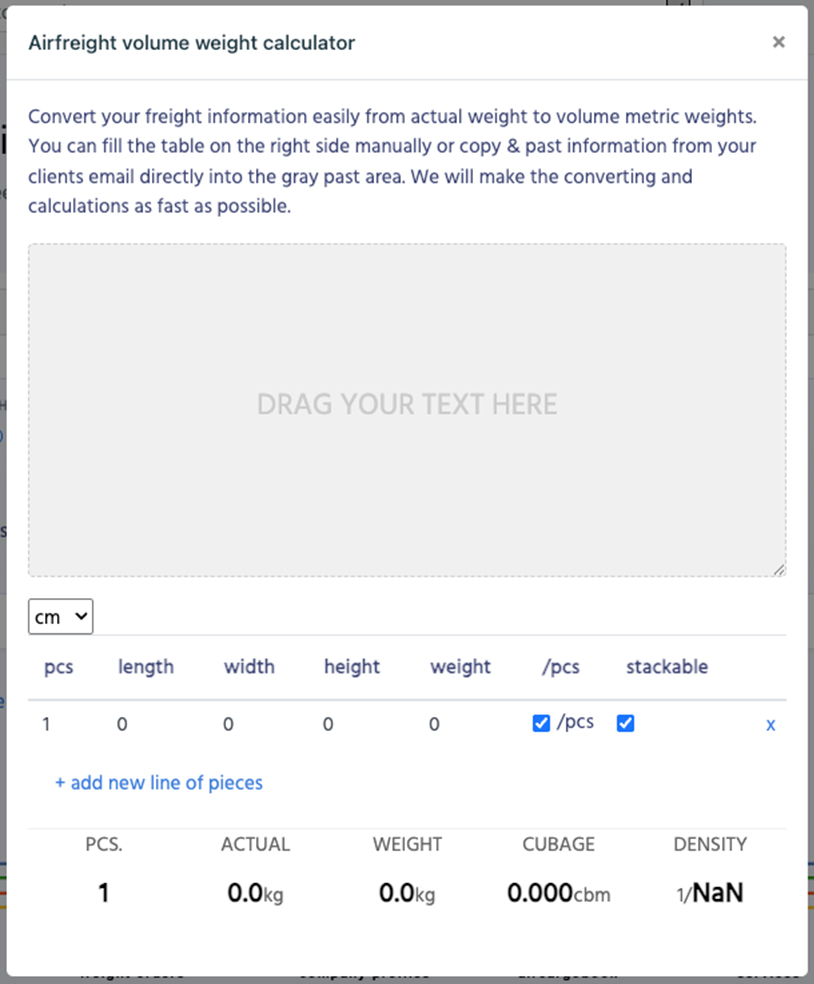The image size is (814, 984).
Task: Remove the first pieces line with x
Action: click(770, 725)
